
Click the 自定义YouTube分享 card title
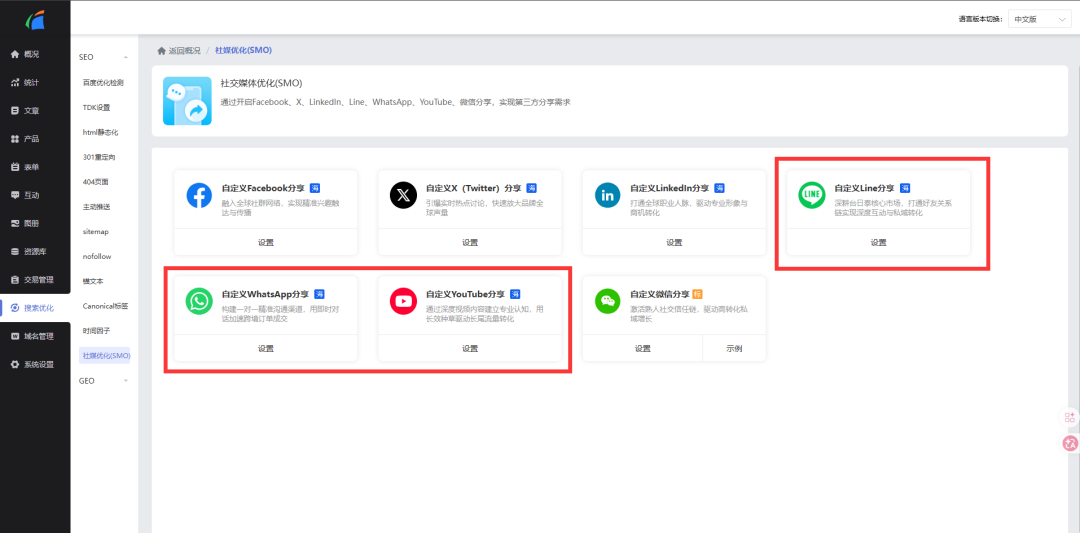tap(466, 294)
